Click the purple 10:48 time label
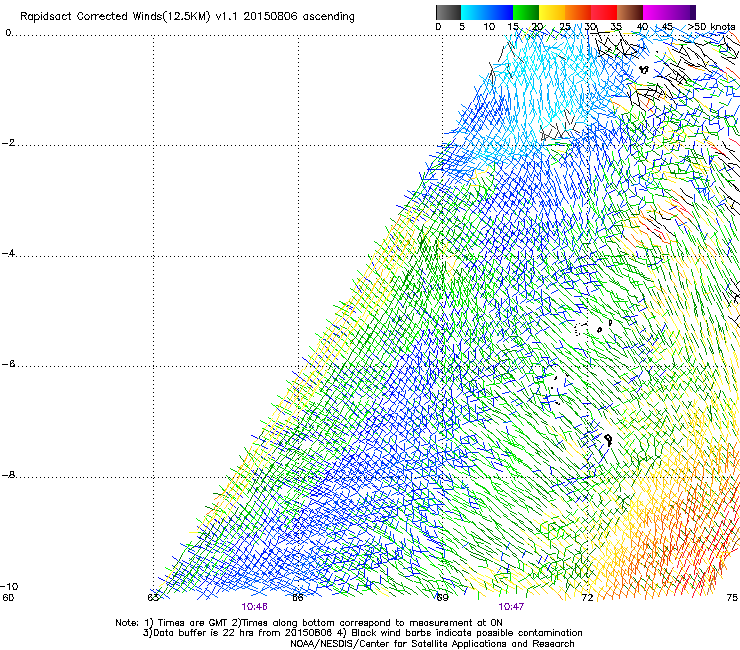The width and height of the screenshot is (740, 650). [254, 607]
